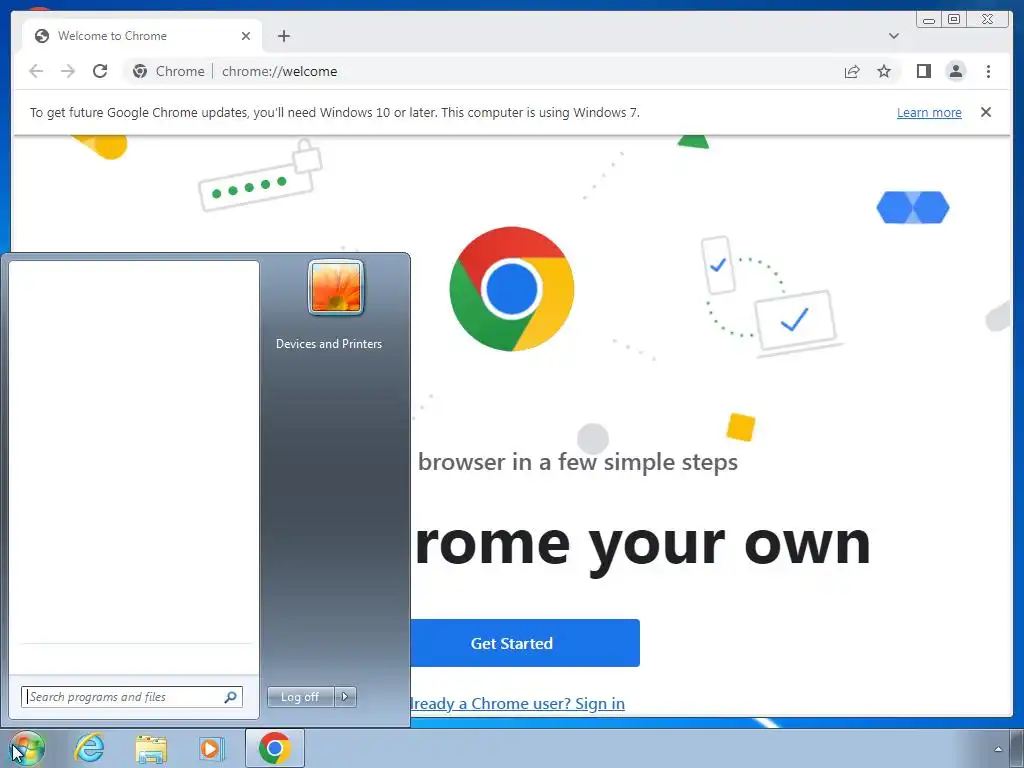Open Windows Explorer folder on taskbar
This screenshot has width=1024, height=768.
tap(151, 748)
